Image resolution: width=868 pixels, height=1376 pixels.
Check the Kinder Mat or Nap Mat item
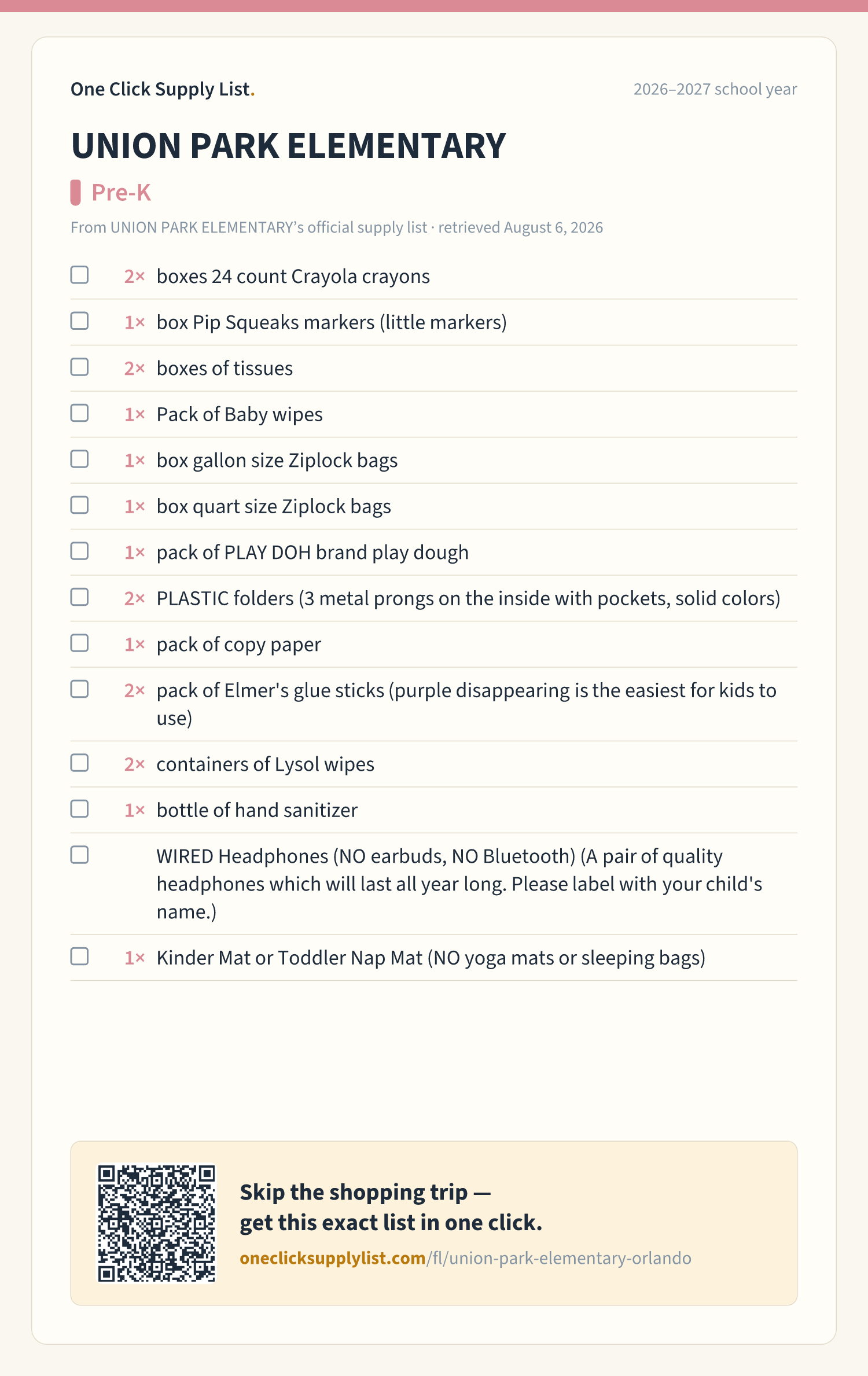79,956
